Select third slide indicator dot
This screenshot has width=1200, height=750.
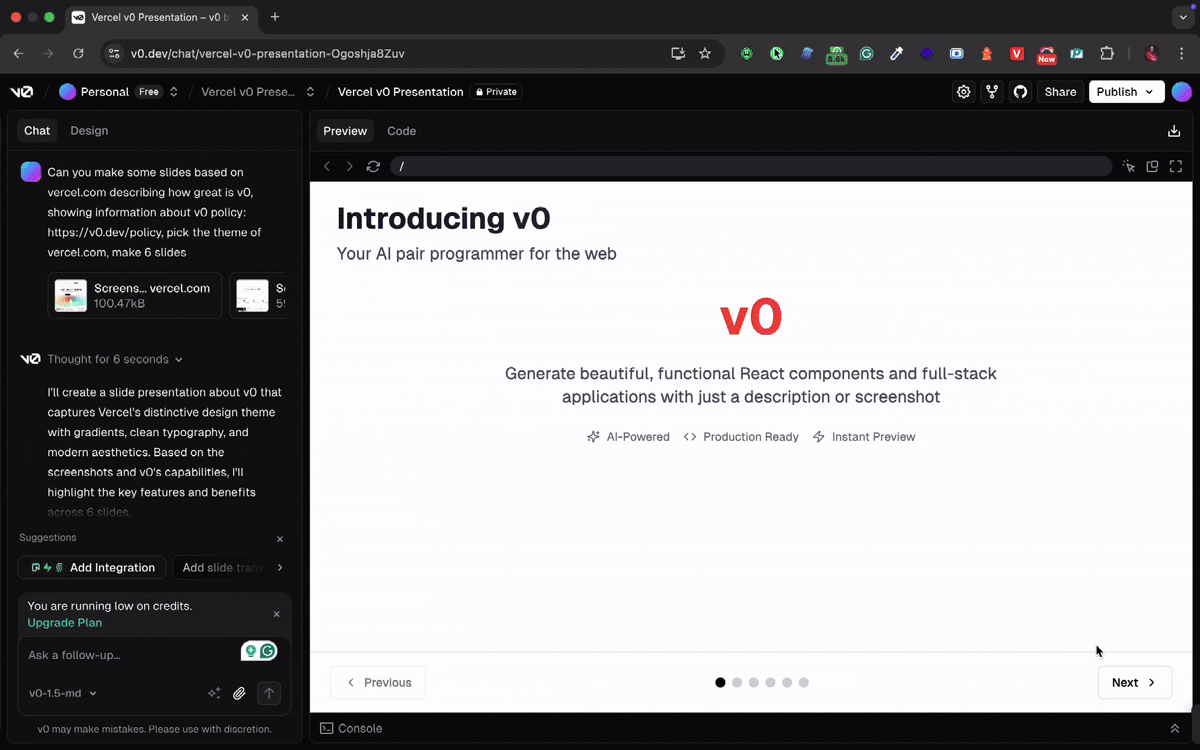point(754,683)
